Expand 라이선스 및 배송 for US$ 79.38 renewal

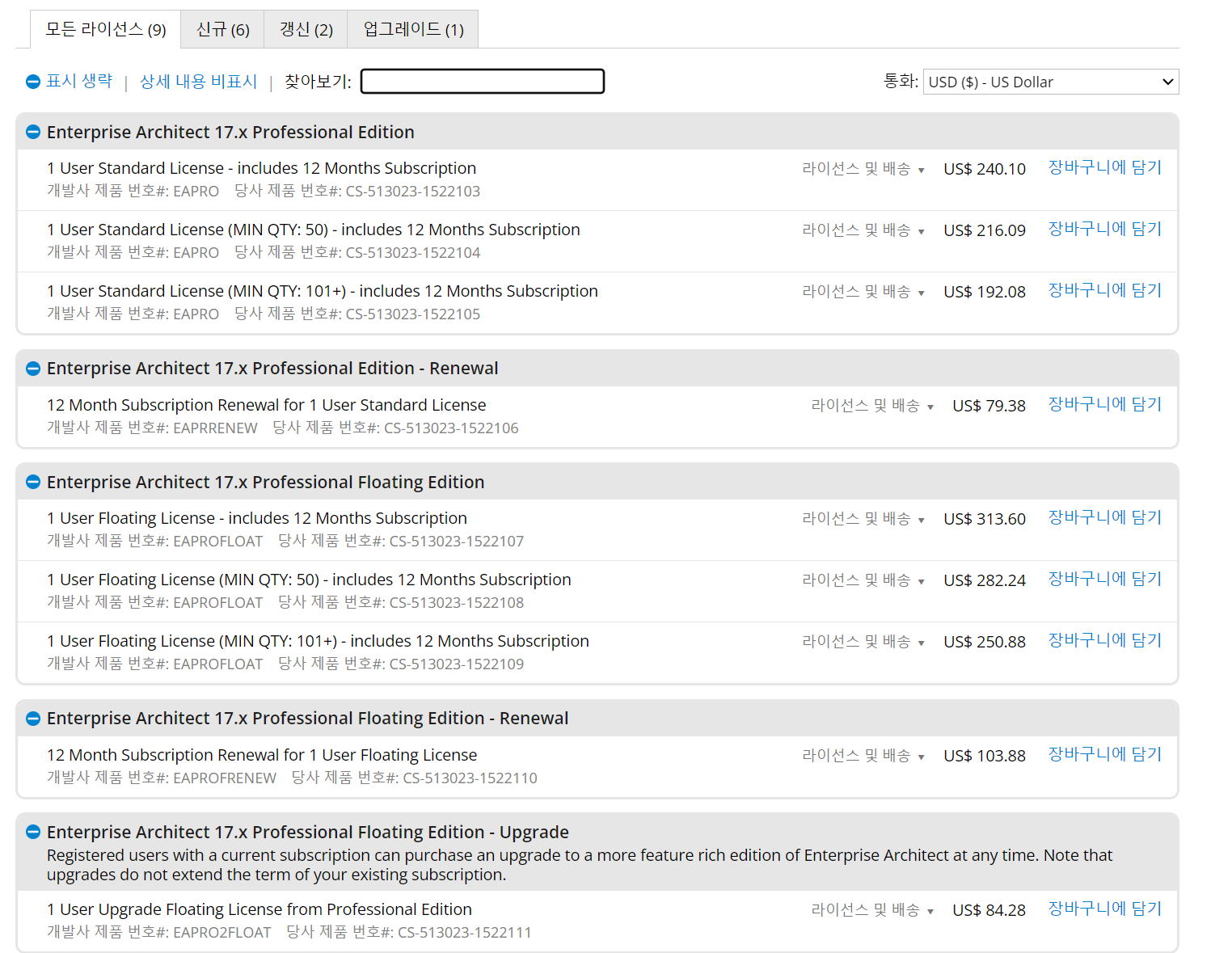(x=872, y=405)
